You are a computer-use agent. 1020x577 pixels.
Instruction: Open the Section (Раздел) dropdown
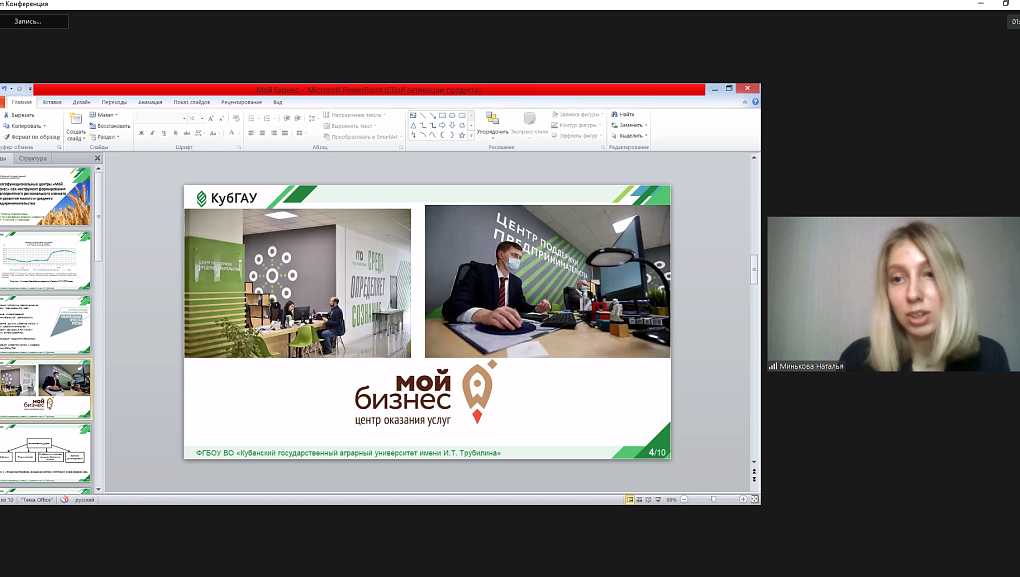(104, 137)
